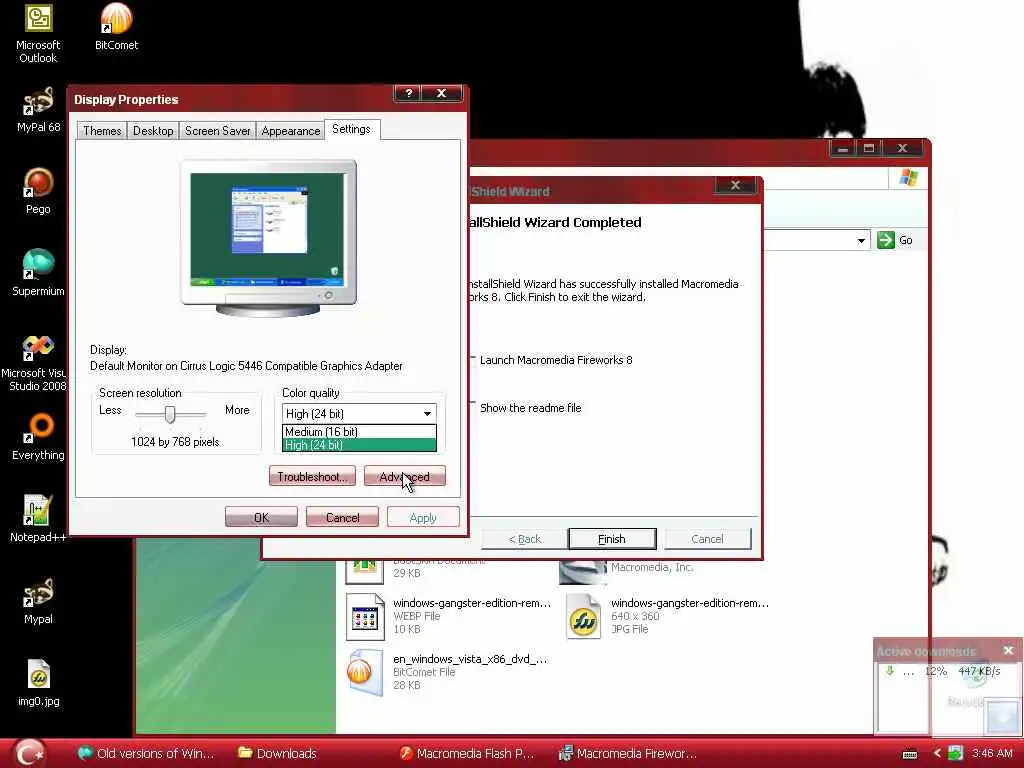
Task: Click the wizard's Back button
Action: (524, 539)
